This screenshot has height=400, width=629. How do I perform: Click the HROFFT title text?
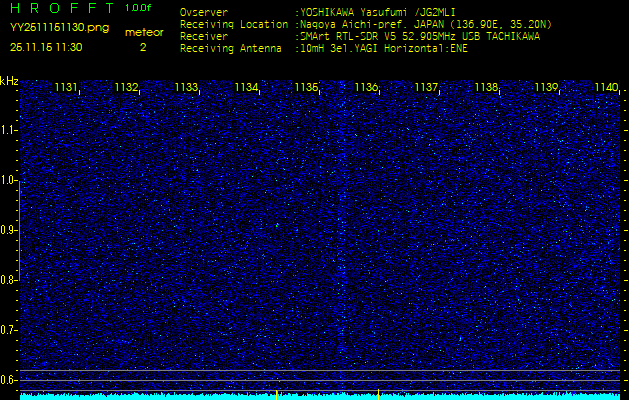62,9
